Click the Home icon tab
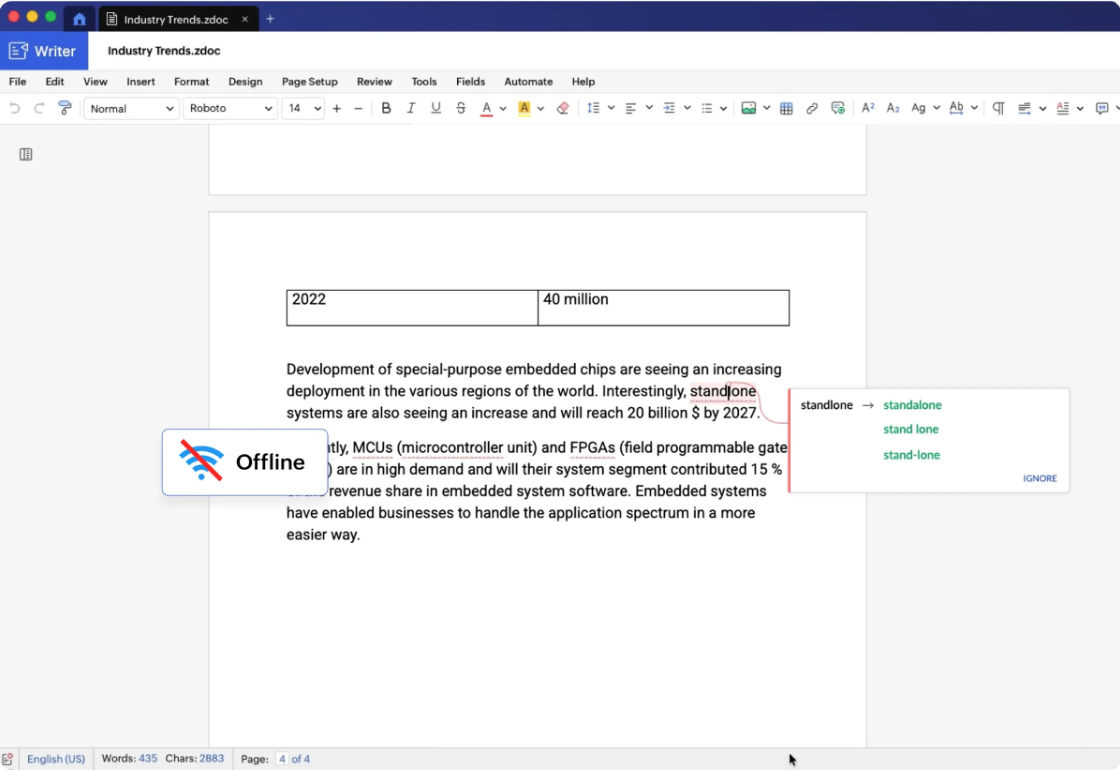The height and width of the screenshot is (772, 1120). tap(79, 19)
